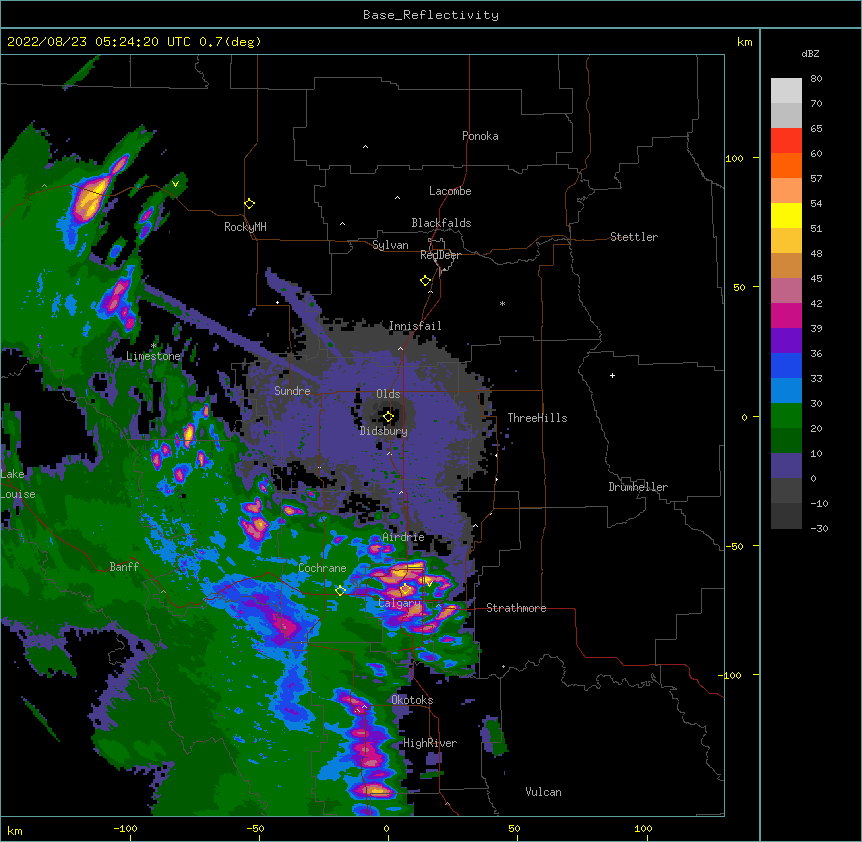The width and height of the screenshot is (862, 842).
Task: Click the 33 dBZ blue legend swatch
Action: click(x=786, y=365)
